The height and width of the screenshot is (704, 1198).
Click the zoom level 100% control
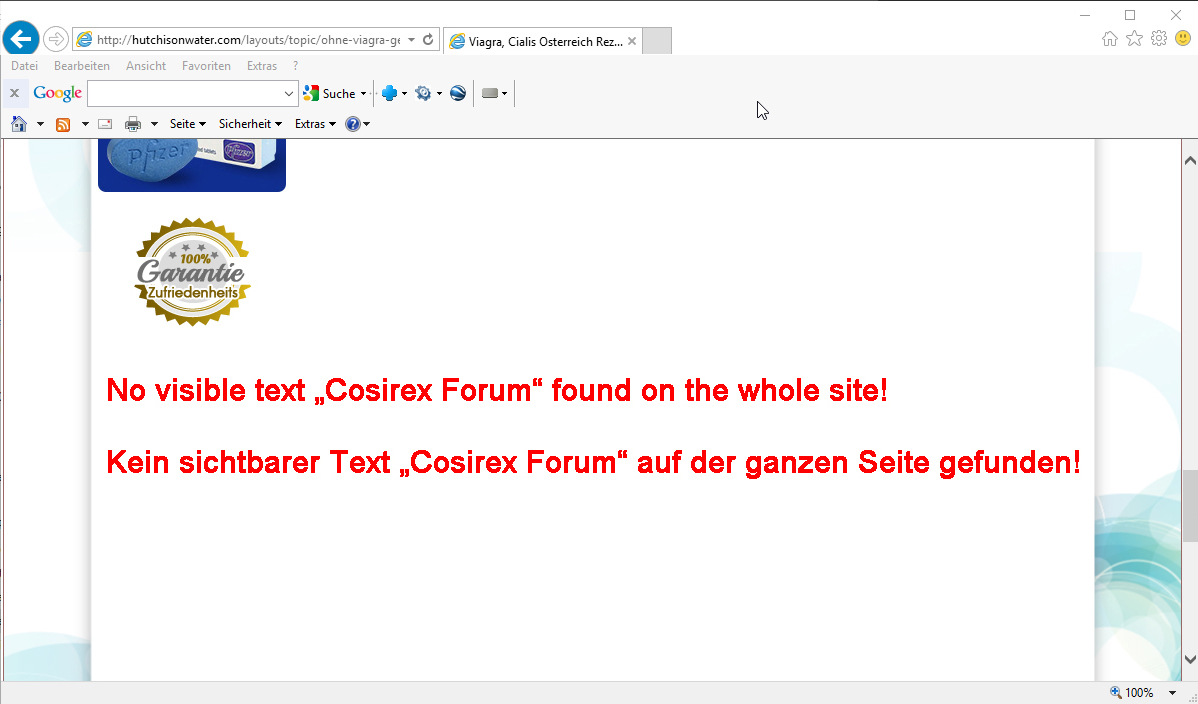point(1139,692)
